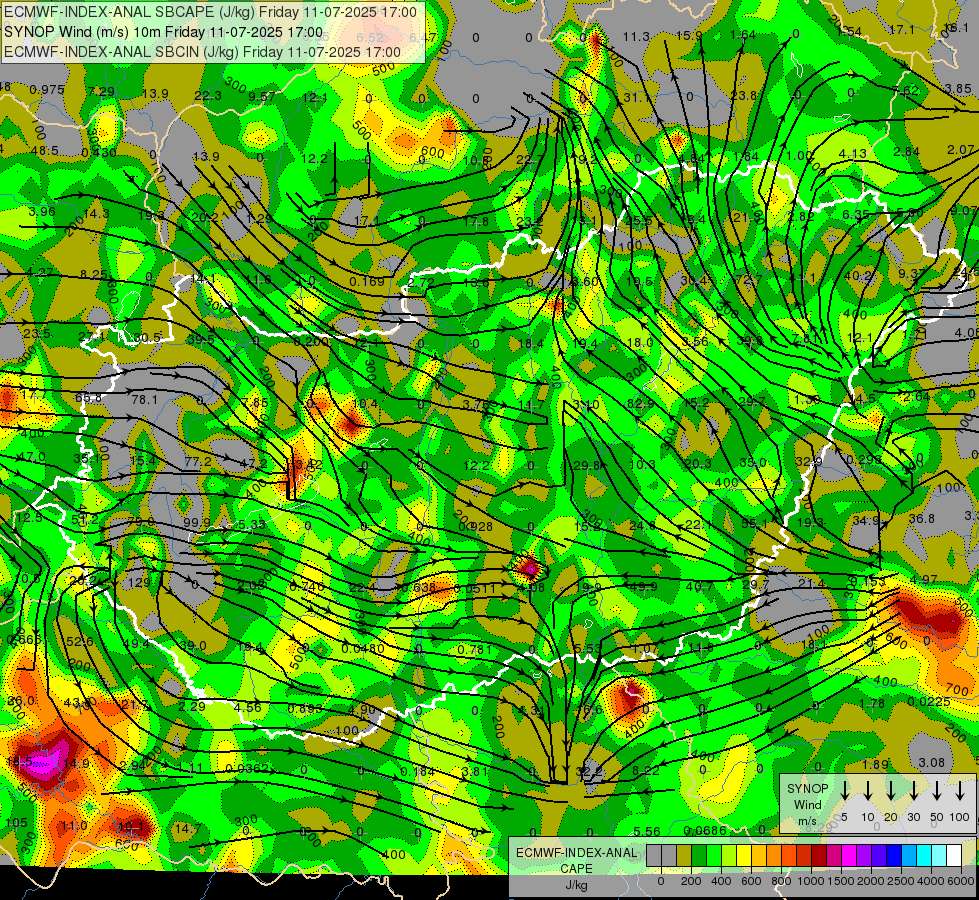Click the map value 77.2

tap(198, 461)
